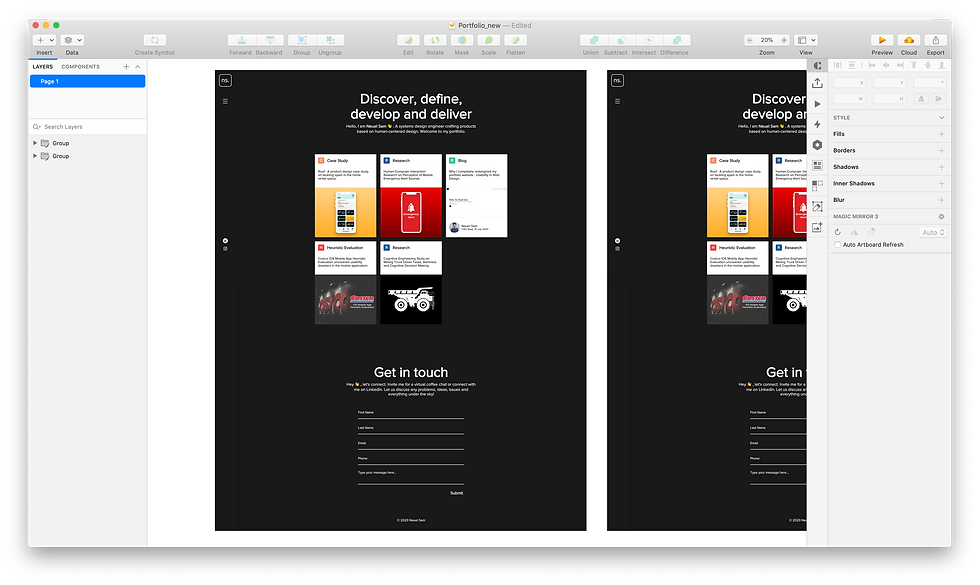Screen dimensions: 980x585
Task: Click Magic Mirror refresh arrow icon
Action: (x=838, y=232)
